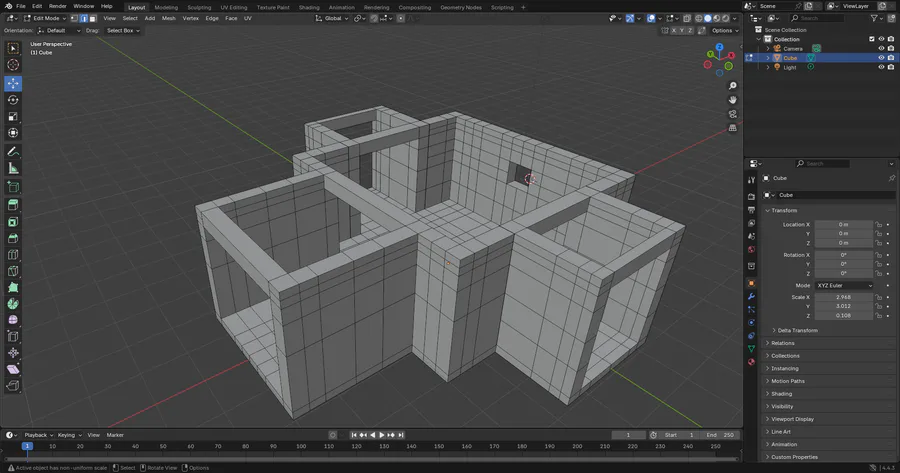The height and width of the screenshot is (473, 900).
Task: Open the Default orientation dropdown
Action: point(59,30)
